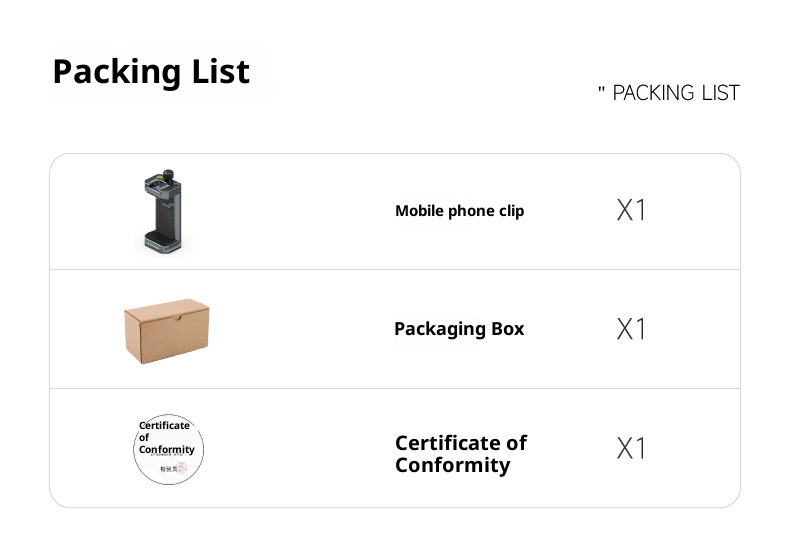
Task: Click the "Conformity" word inside the round stamp
Action: pos(167,449)
